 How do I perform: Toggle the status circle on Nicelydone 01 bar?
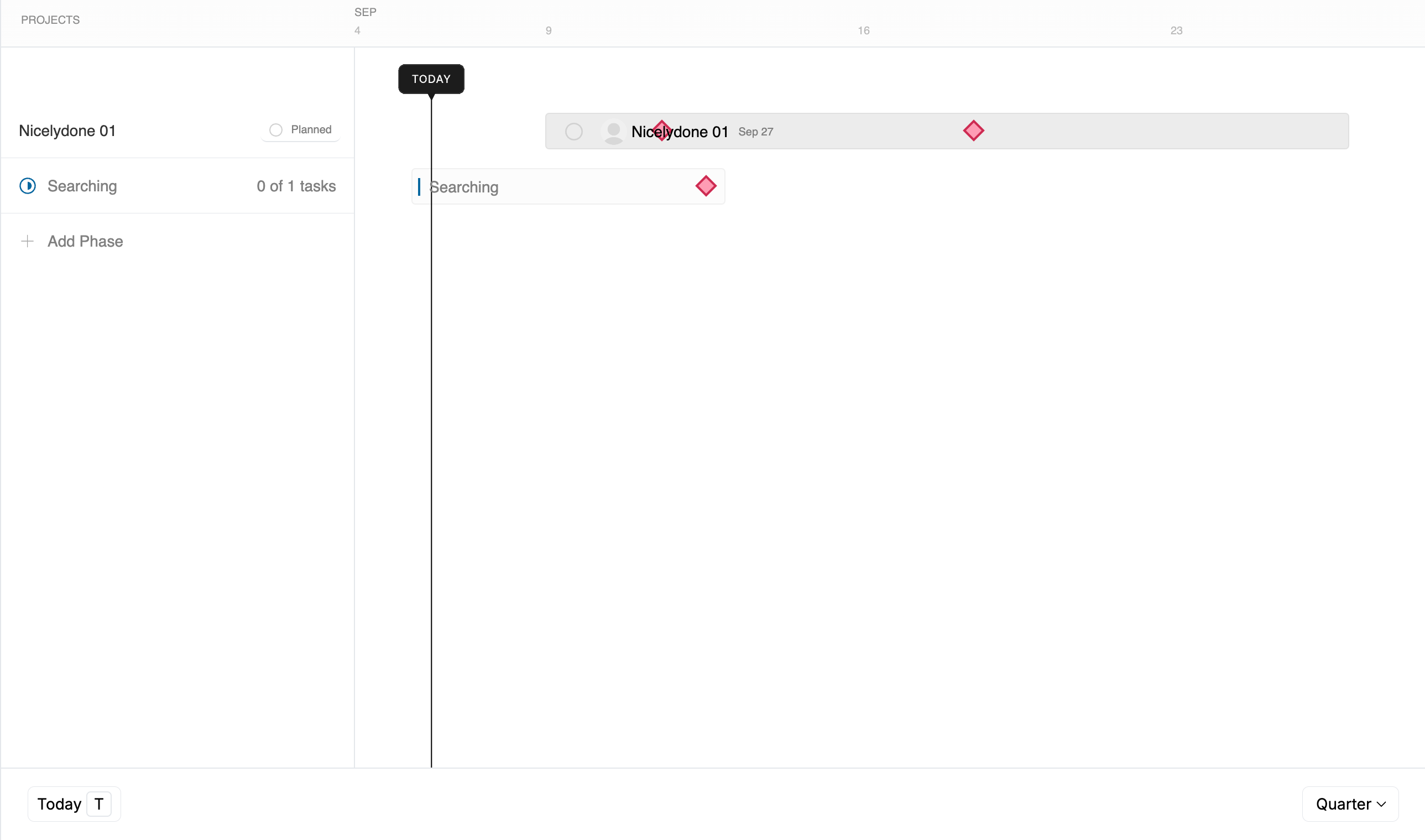[573, 132]
